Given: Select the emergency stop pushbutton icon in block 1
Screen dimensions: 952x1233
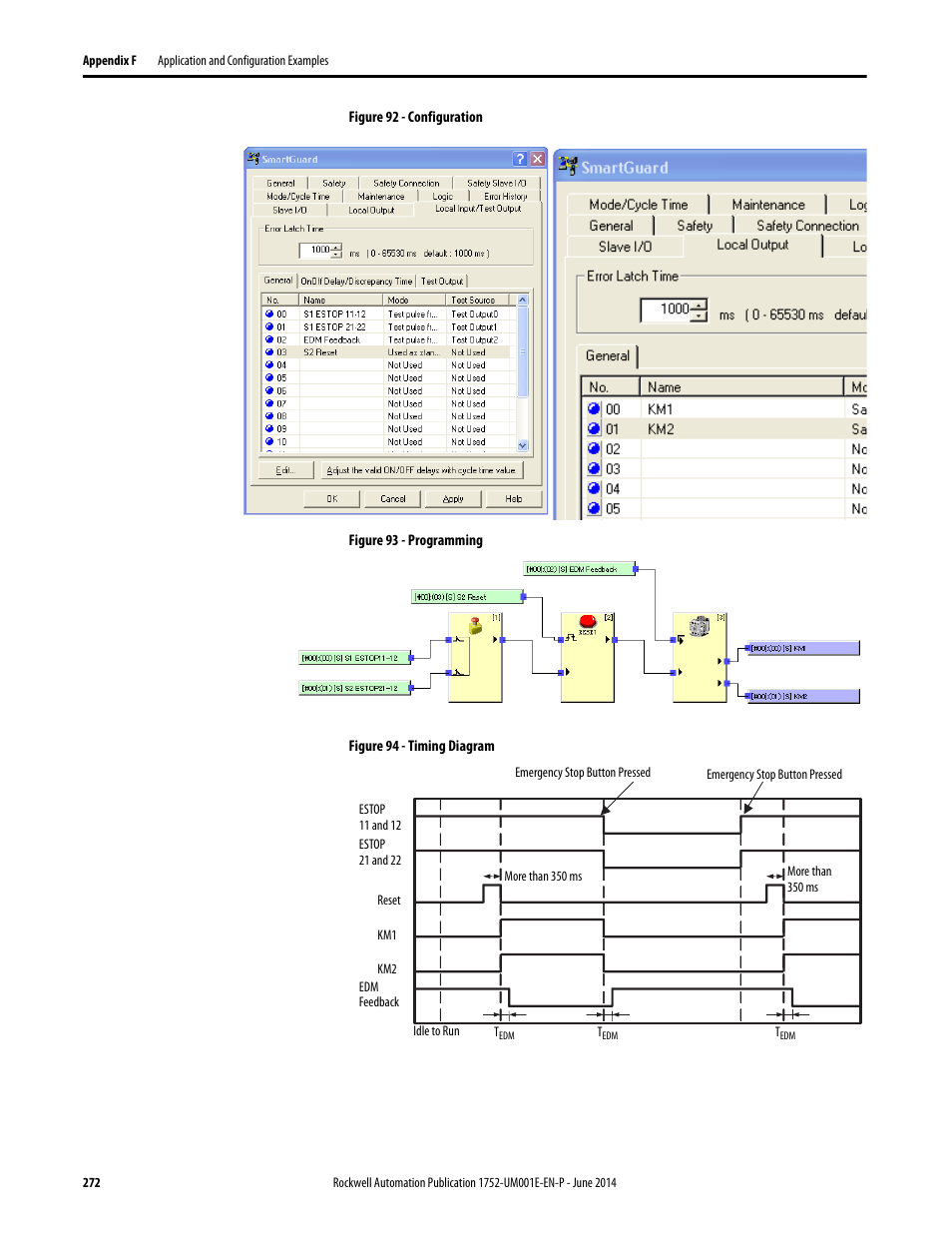Looking at the screenshot, I should [x=476, y=626].
